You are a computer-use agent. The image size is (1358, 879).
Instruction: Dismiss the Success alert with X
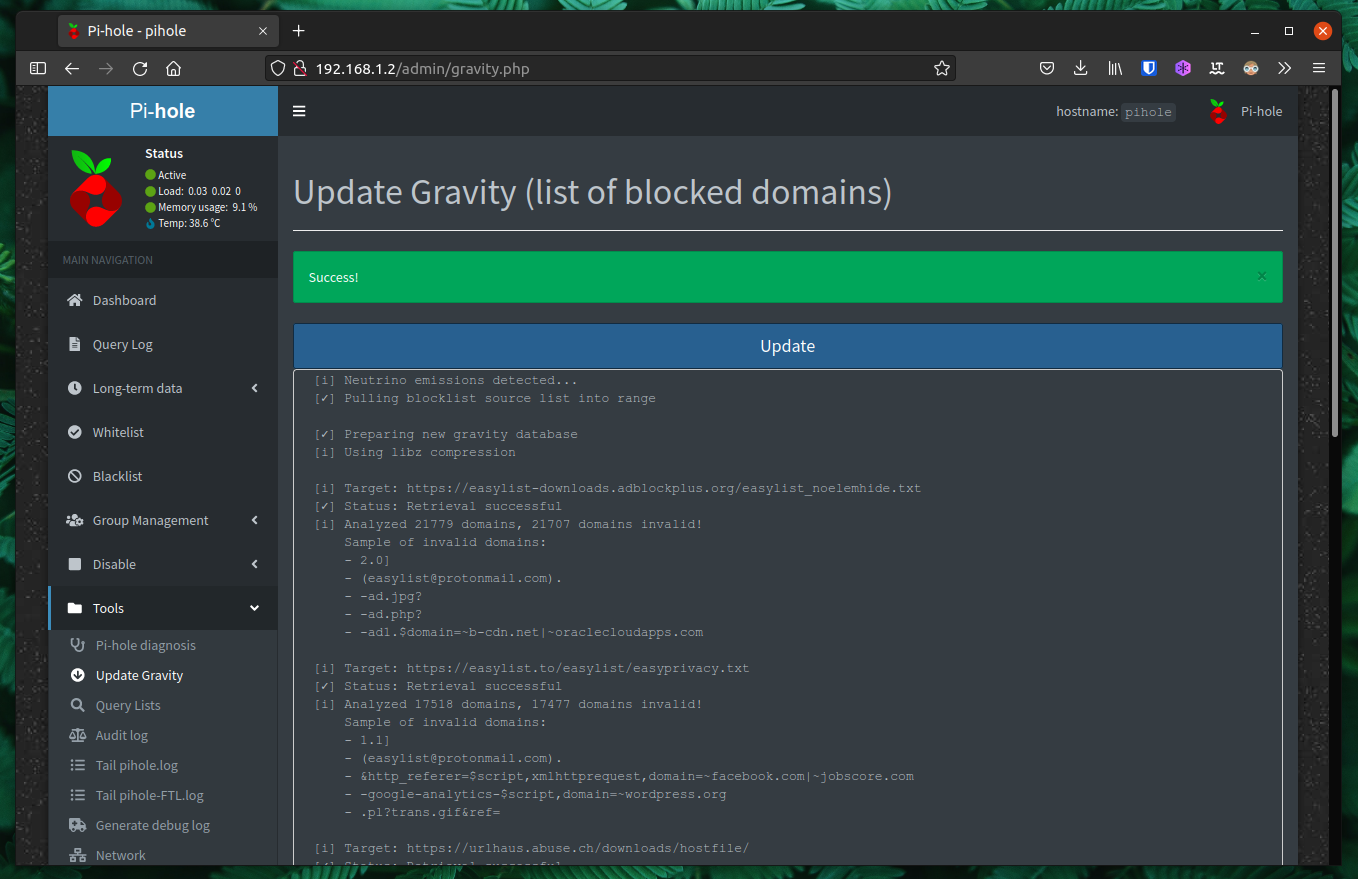(1262, 276)
